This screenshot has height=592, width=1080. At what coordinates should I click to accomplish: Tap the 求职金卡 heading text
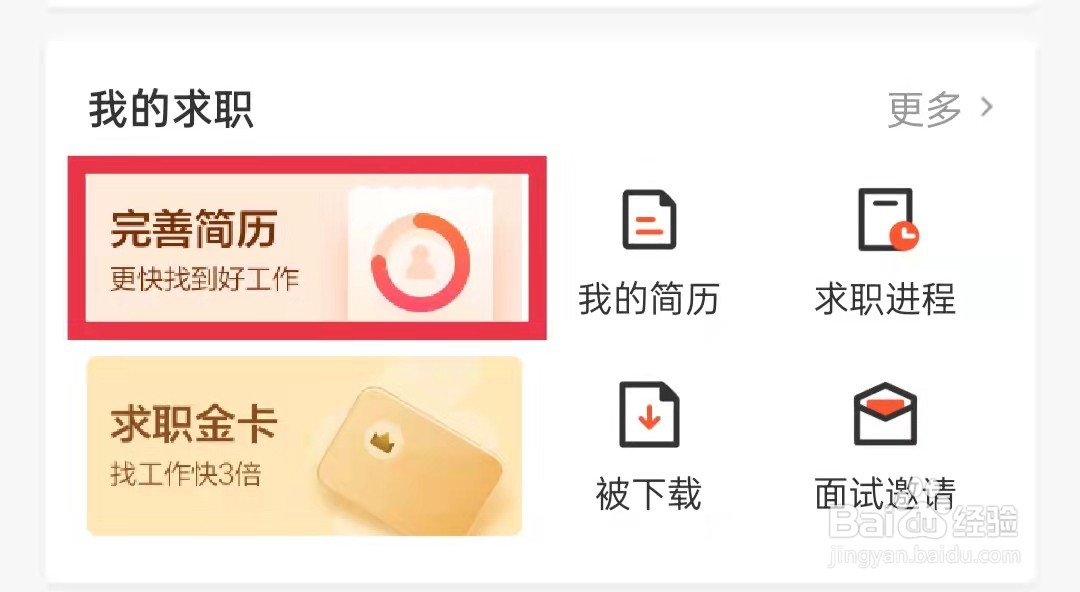194,424
